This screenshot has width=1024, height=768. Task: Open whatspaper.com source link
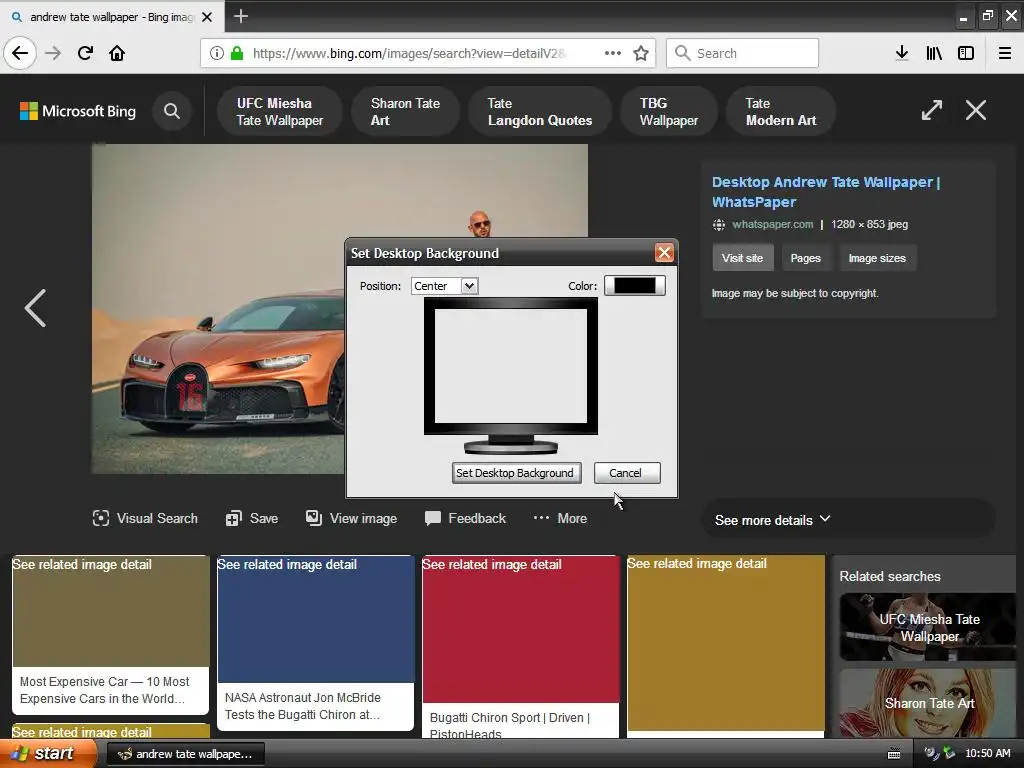773,224
